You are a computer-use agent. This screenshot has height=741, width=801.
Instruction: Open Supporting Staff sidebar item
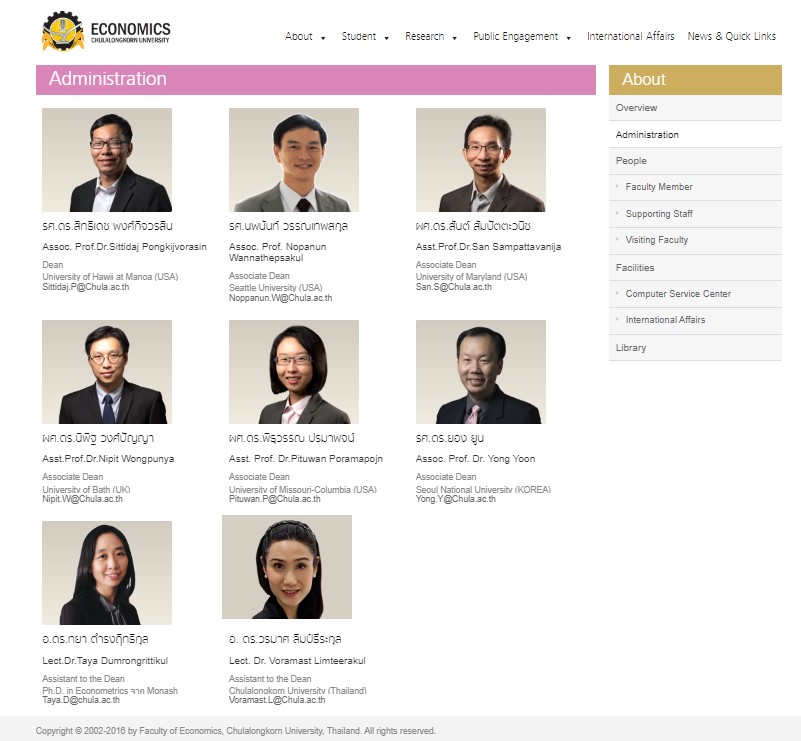pyautogui.click(x=658, y=214)
